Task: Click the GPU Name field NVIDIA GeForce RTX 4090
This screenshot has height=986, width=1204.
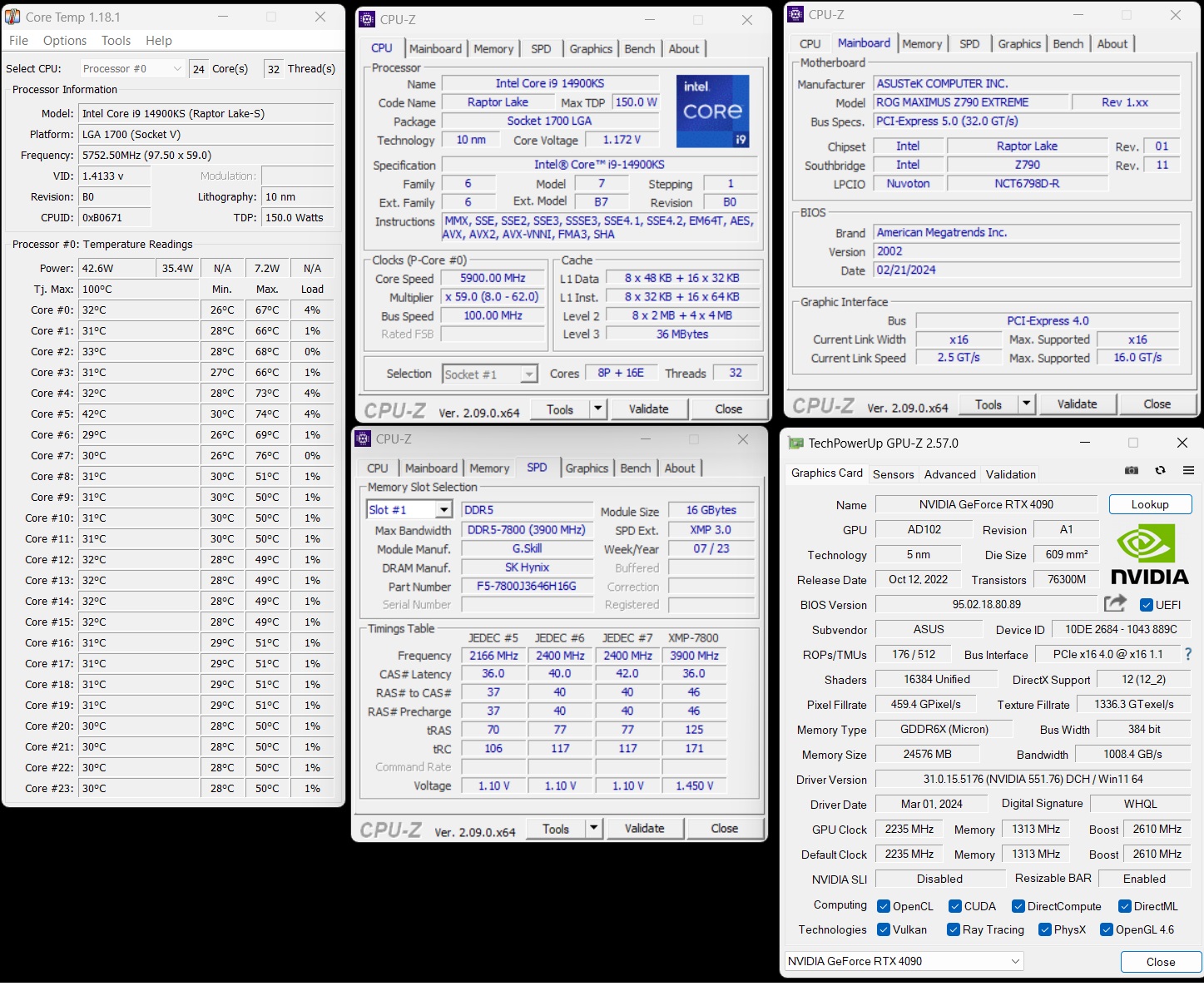Action: tap(986, 504)
